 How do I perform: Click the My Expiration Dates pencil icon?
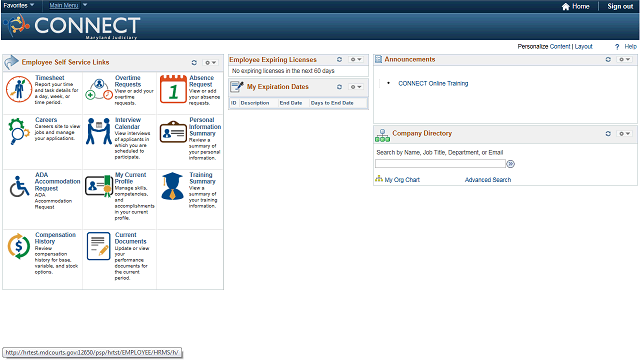[x=237, y=87]
